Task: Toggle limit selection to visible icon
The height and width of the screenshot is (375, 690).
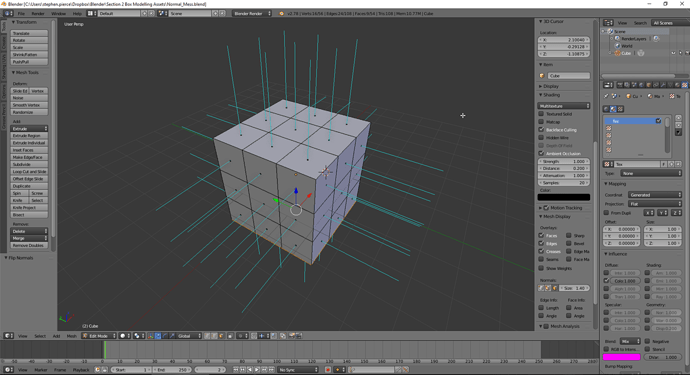Action: (x=230, y=335)
